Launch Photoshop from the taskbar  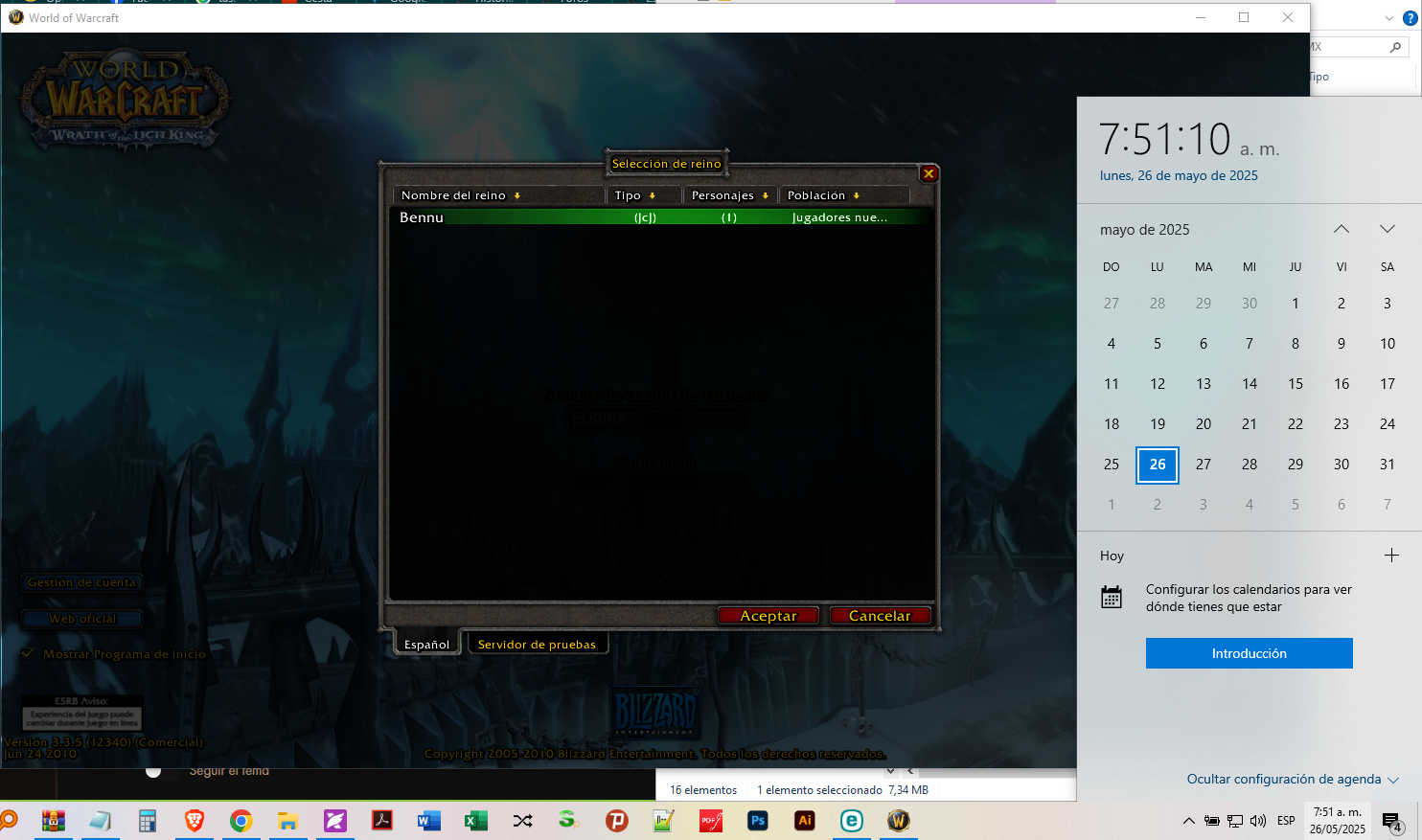coord(757,821)
